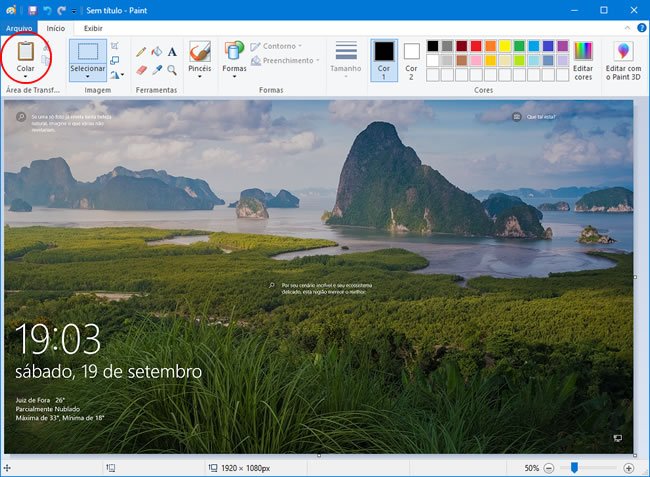Activate the Text tool

tap(172, 51)
